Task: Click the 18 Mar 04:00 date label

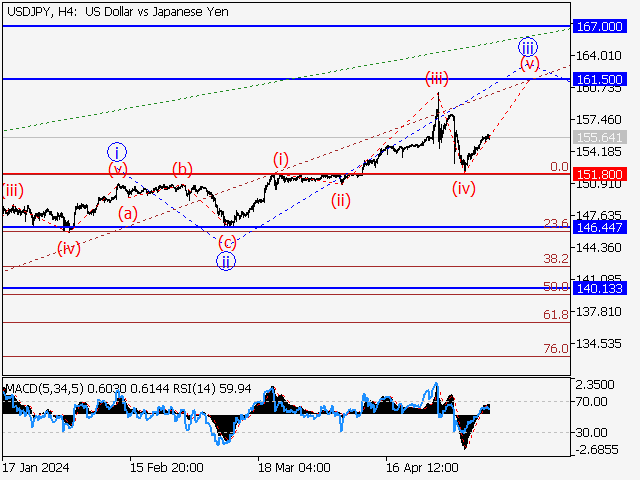Action: (294, 467)
